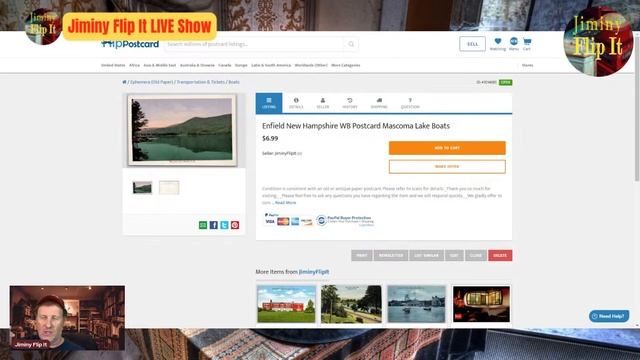This screenshot has width=640, height=360.
Task: Open JiminyFlipIt link in More Items heading
Action: point(314,272)
